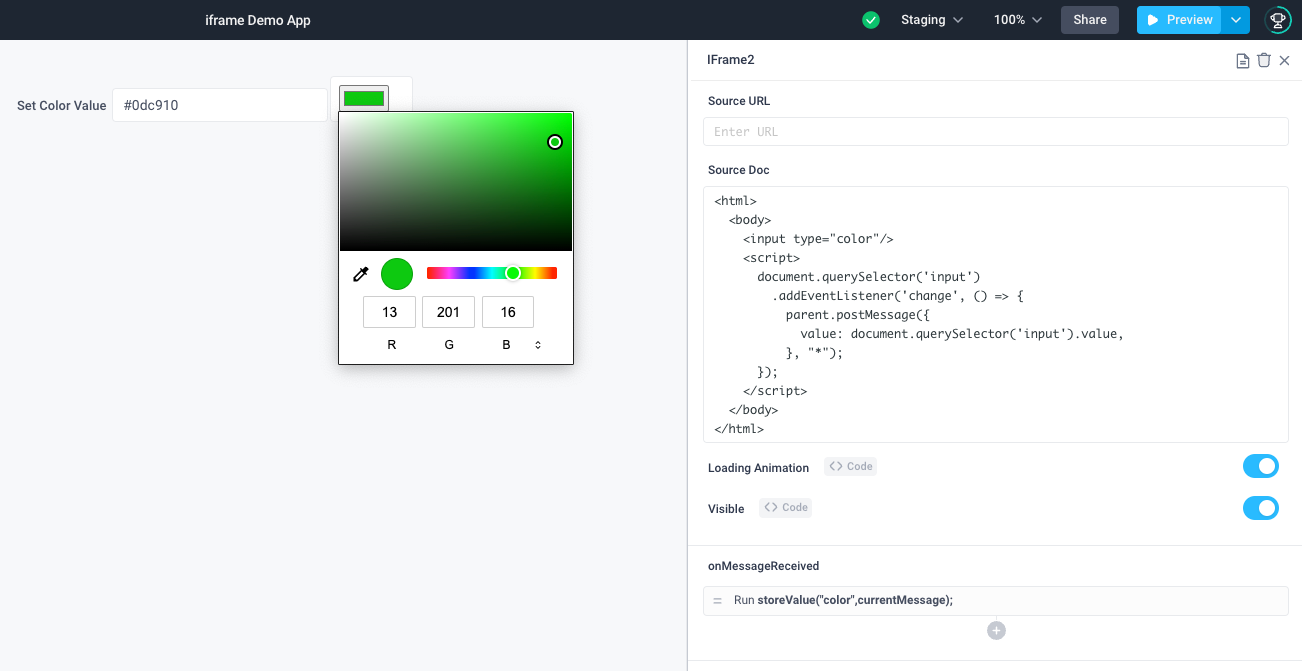Click the green deployment success checkmark
Screen dimensions: 1302x671
870,19
